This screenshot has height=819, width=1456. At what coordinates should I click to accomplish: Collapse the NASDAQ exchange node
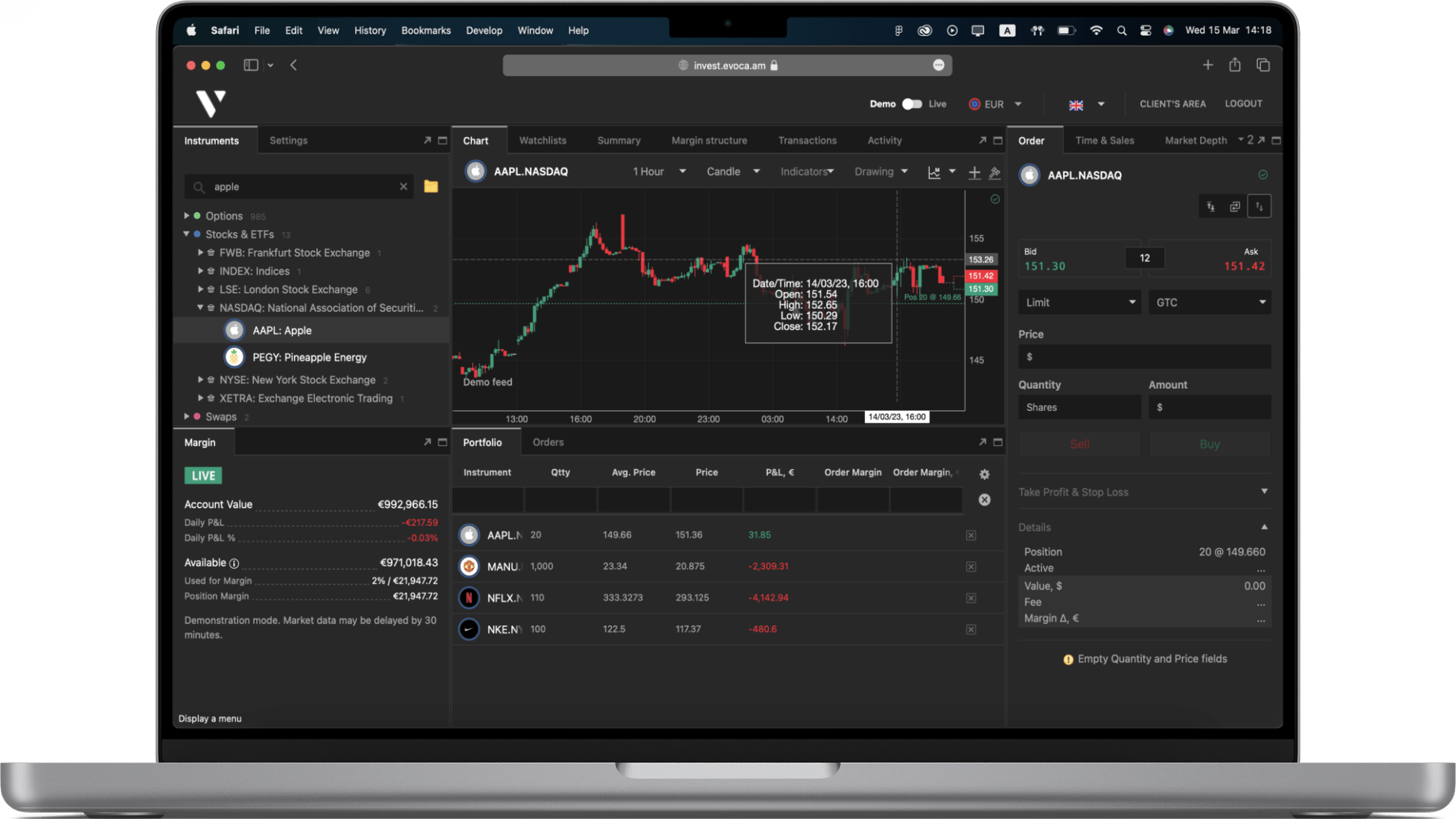click(x=200, y=307)
